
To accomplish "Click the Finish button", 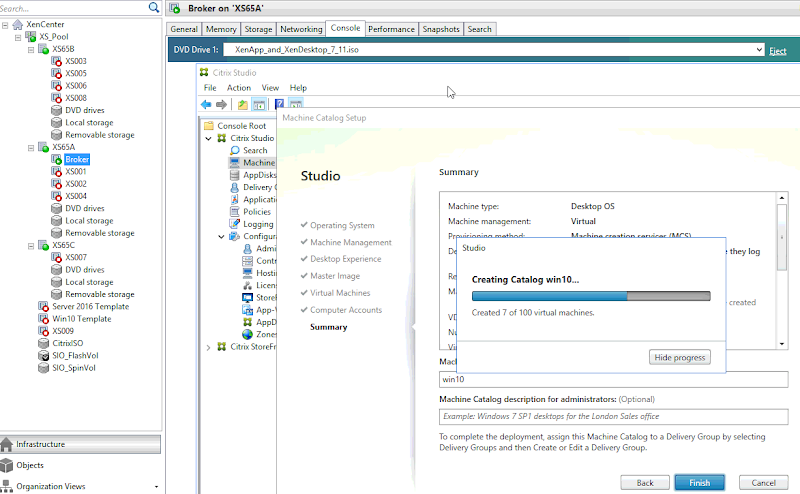I will pos(699,483).
